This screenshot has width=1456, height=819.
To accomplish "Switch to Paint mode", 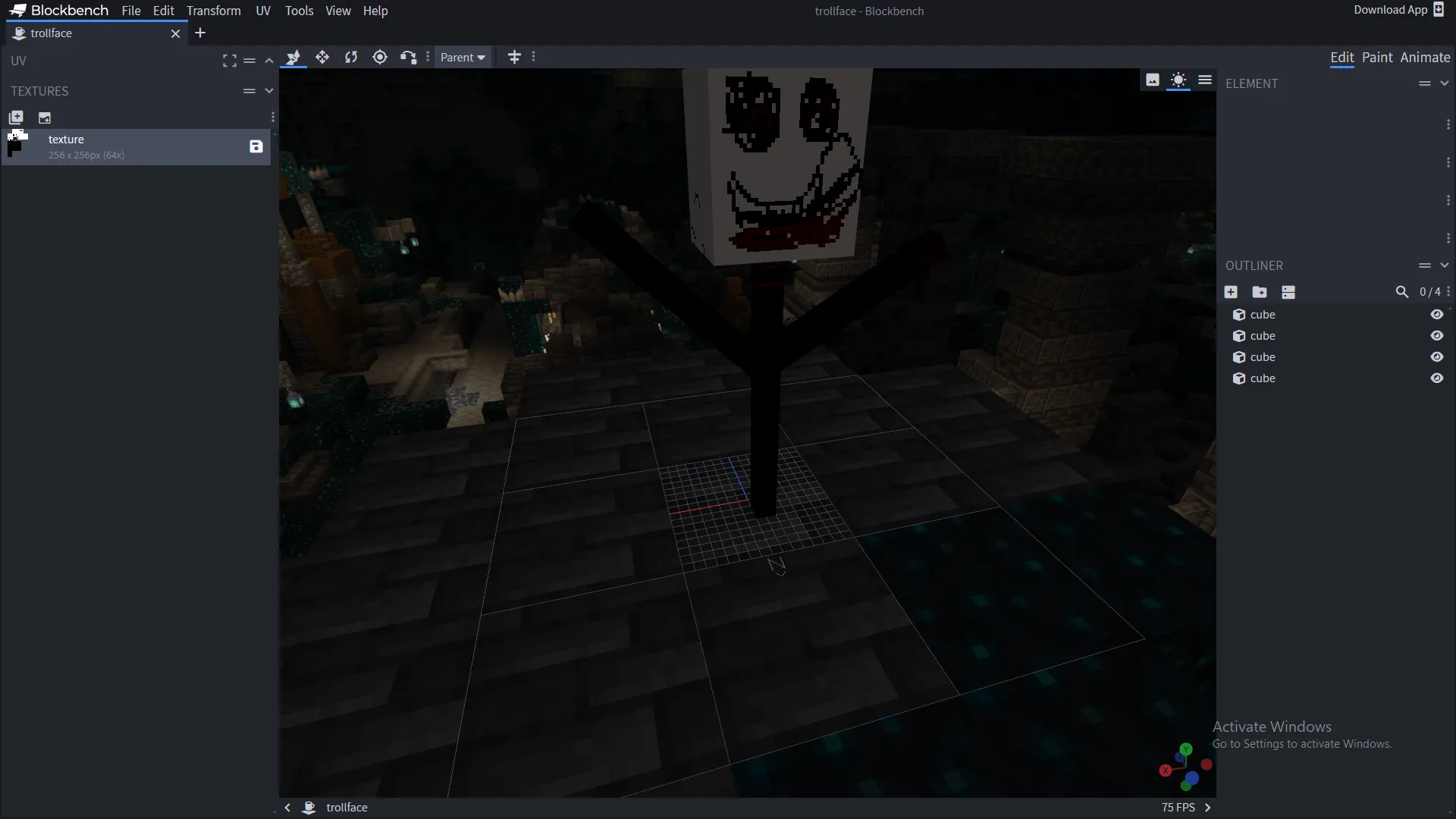I will pos(1377,58).
